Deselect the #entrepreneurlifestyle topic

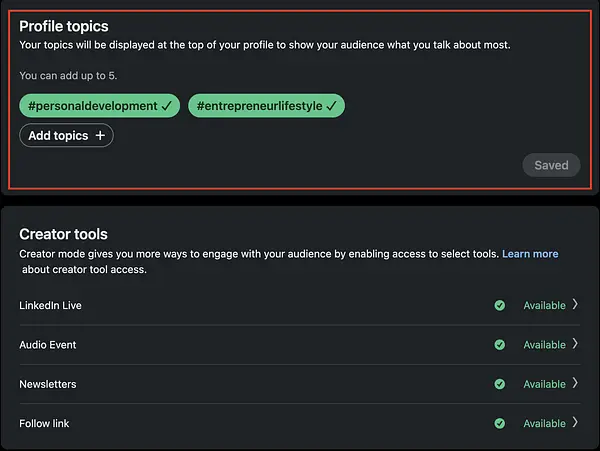coord(266,106)
